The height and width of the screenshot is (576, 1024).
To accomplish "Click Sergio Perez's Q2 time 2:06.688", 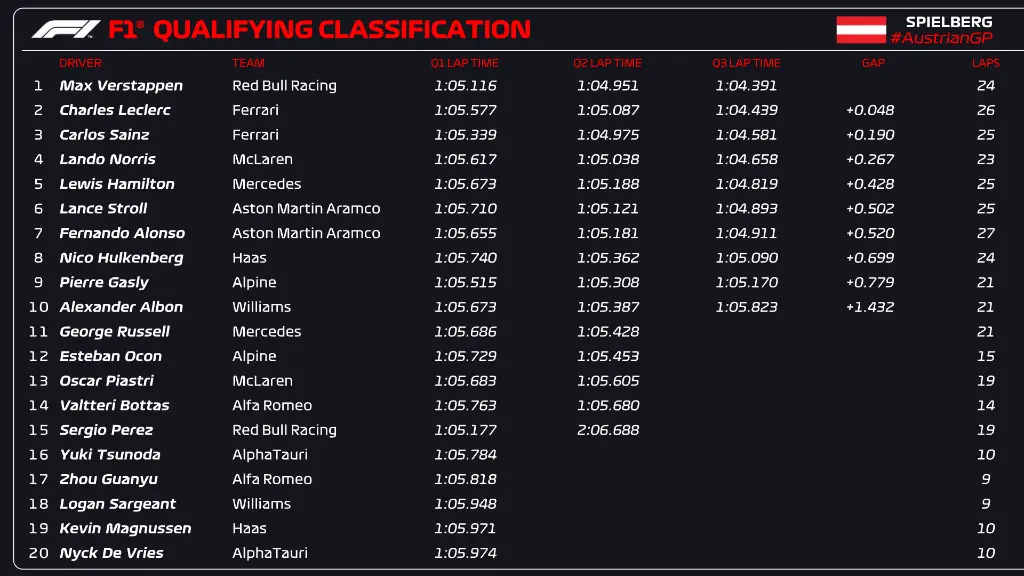I will (607, 430).
